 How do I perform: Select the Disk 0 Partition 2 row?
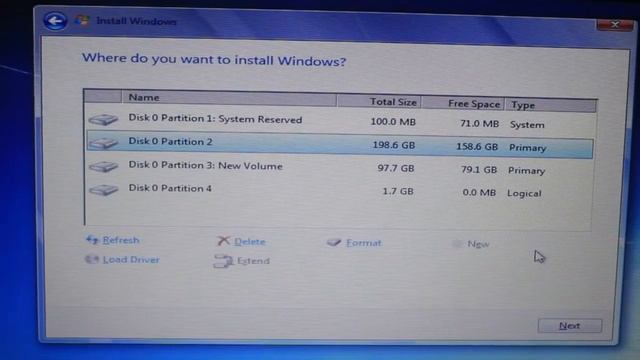tap(340, 144)
